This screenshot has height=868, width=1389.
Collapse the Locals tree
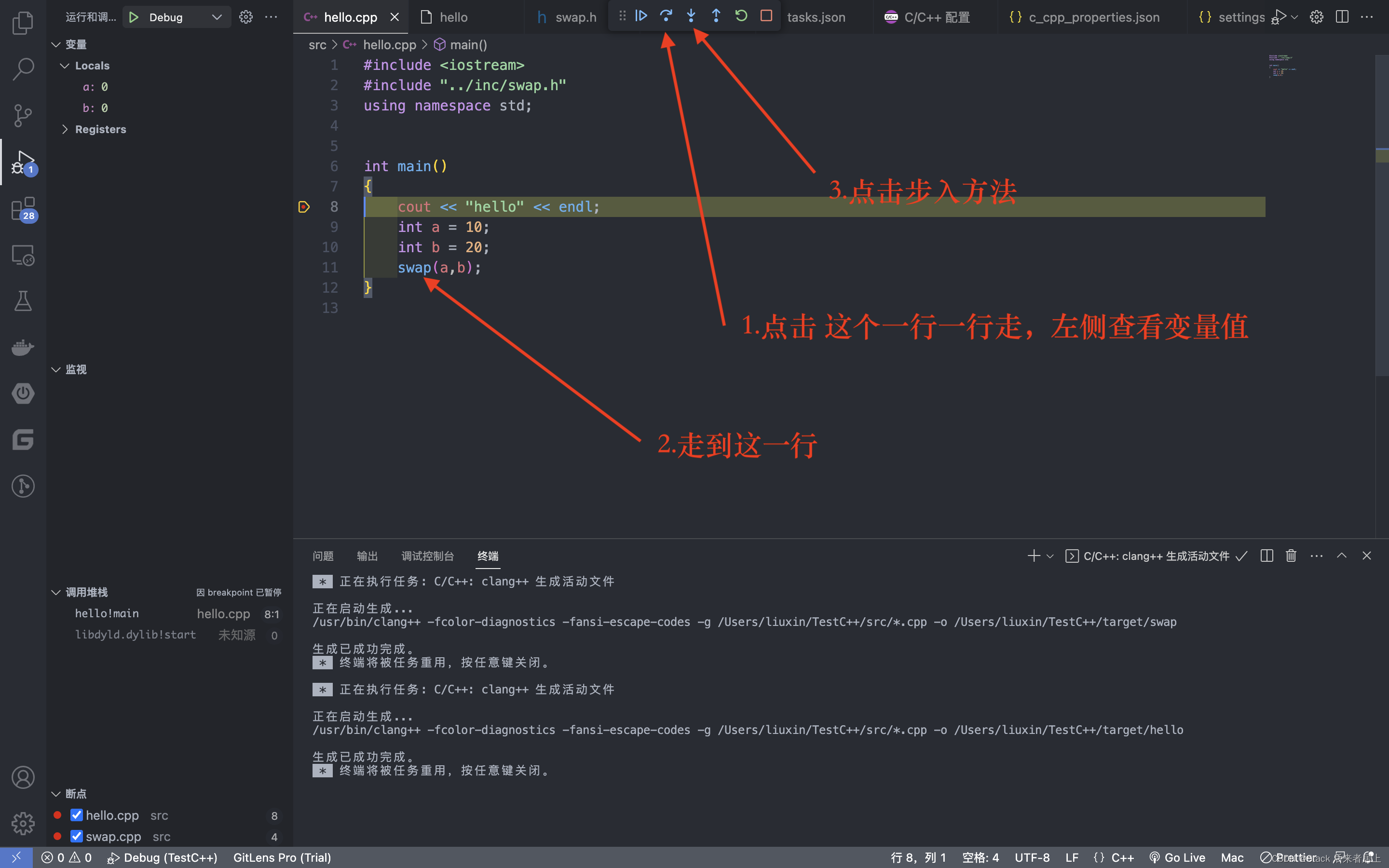65,66
